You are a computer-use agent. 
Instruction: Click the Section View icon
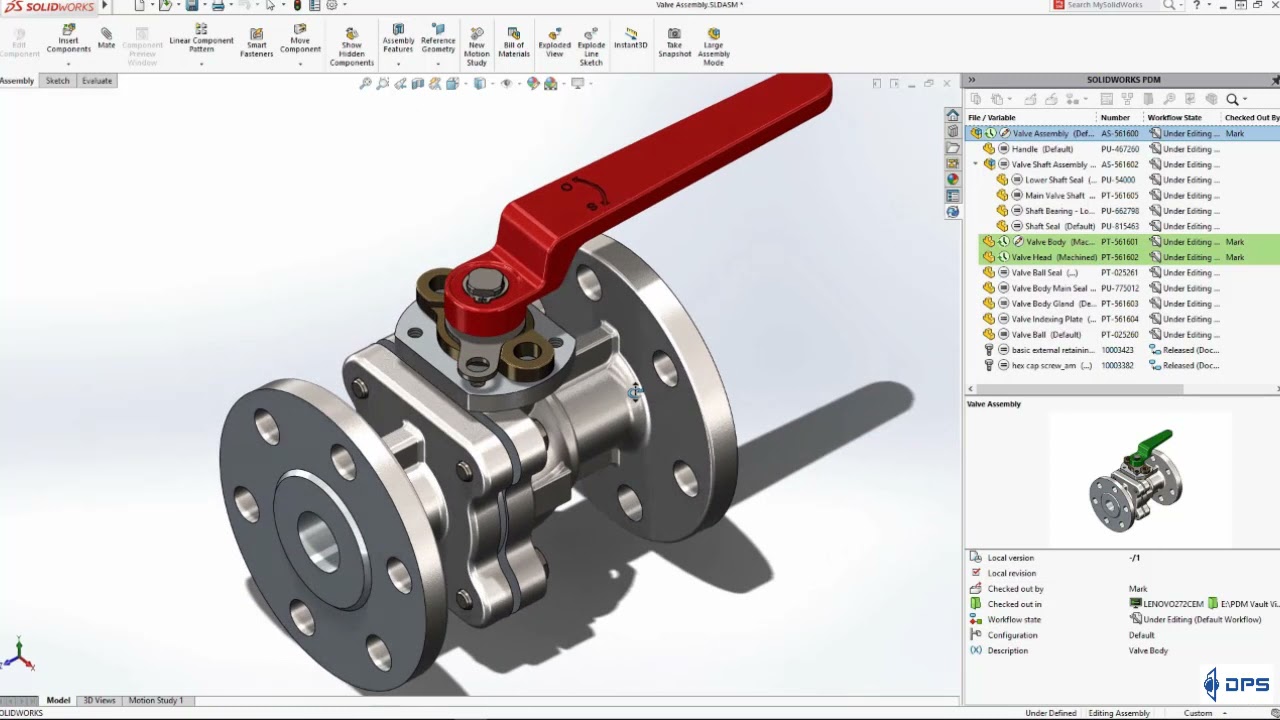[418, 84]
